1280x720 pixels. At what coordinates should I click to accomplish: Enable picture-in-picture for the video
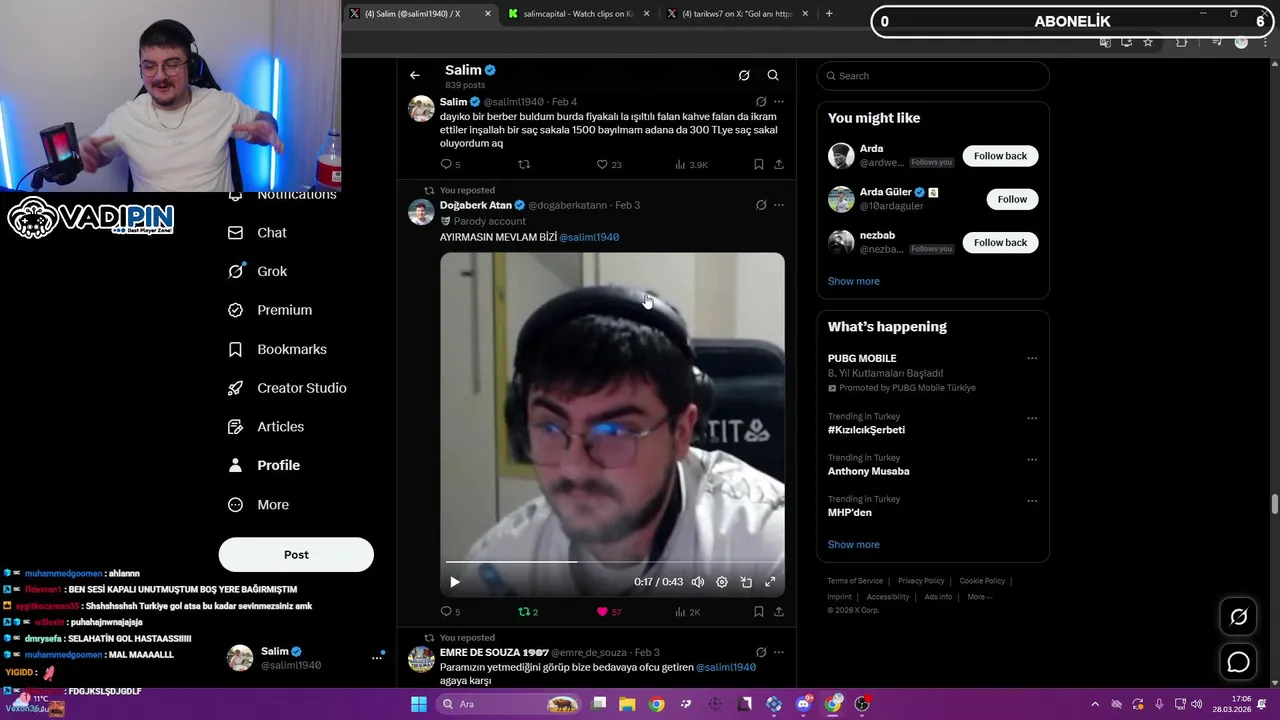tap(746, 582)
